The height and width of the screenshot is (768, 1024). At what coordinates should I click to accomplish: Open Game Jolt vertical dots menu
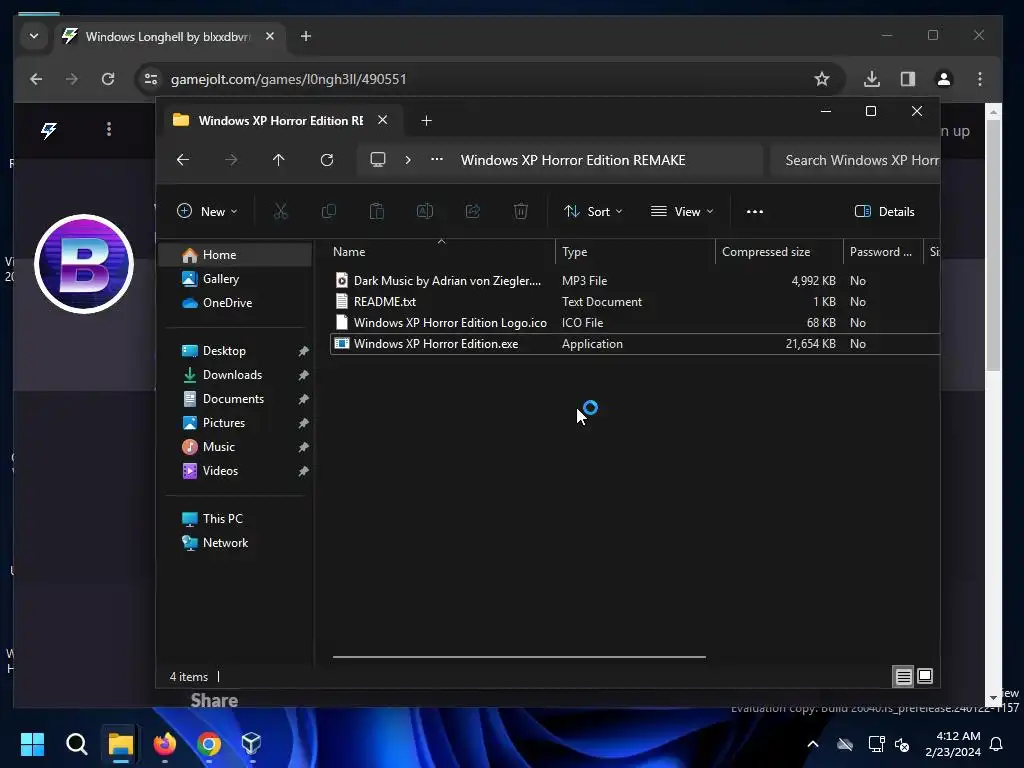[x=109, y=129]
